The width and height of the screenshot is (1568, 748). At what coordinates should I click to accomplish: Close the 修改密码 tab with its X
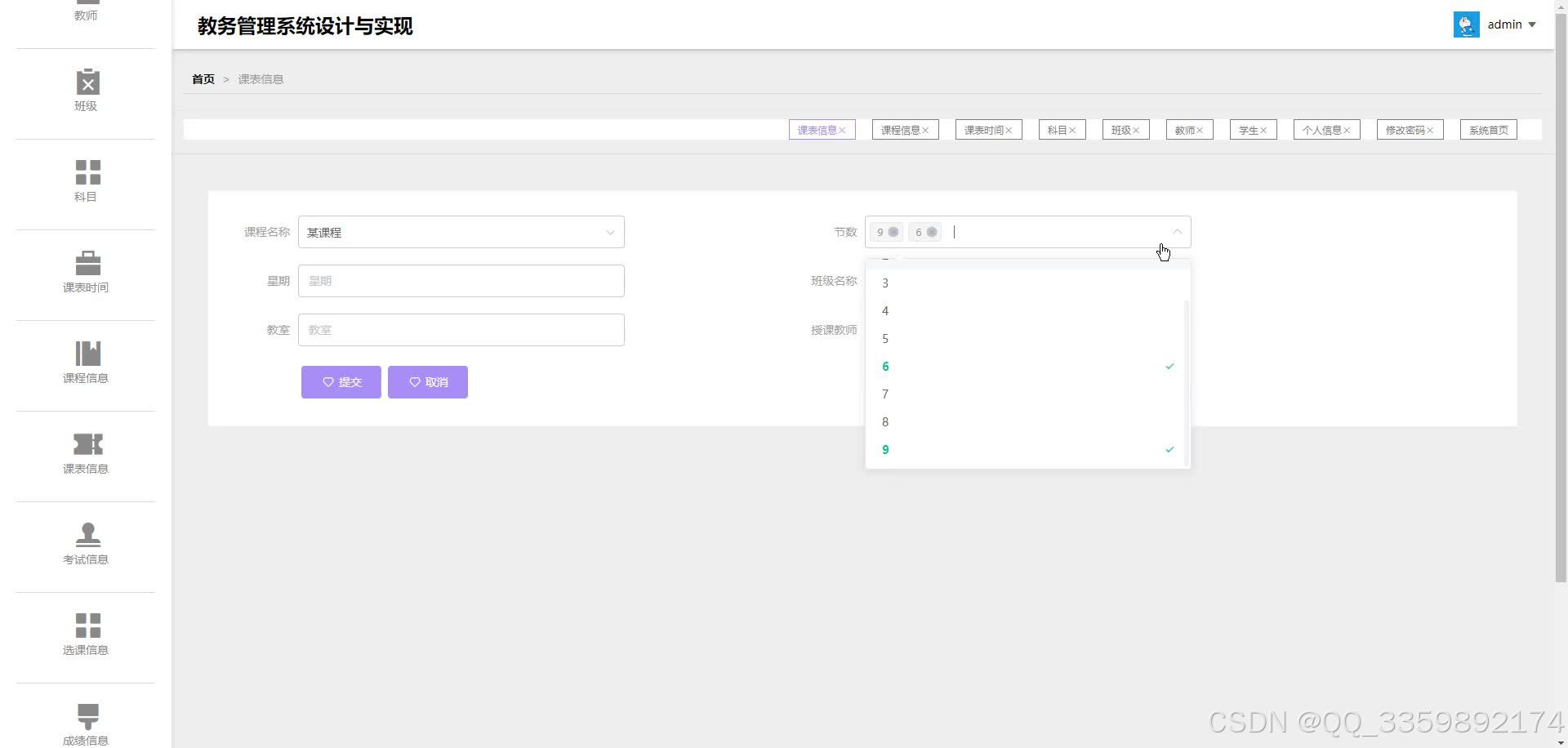[1430, 131]
